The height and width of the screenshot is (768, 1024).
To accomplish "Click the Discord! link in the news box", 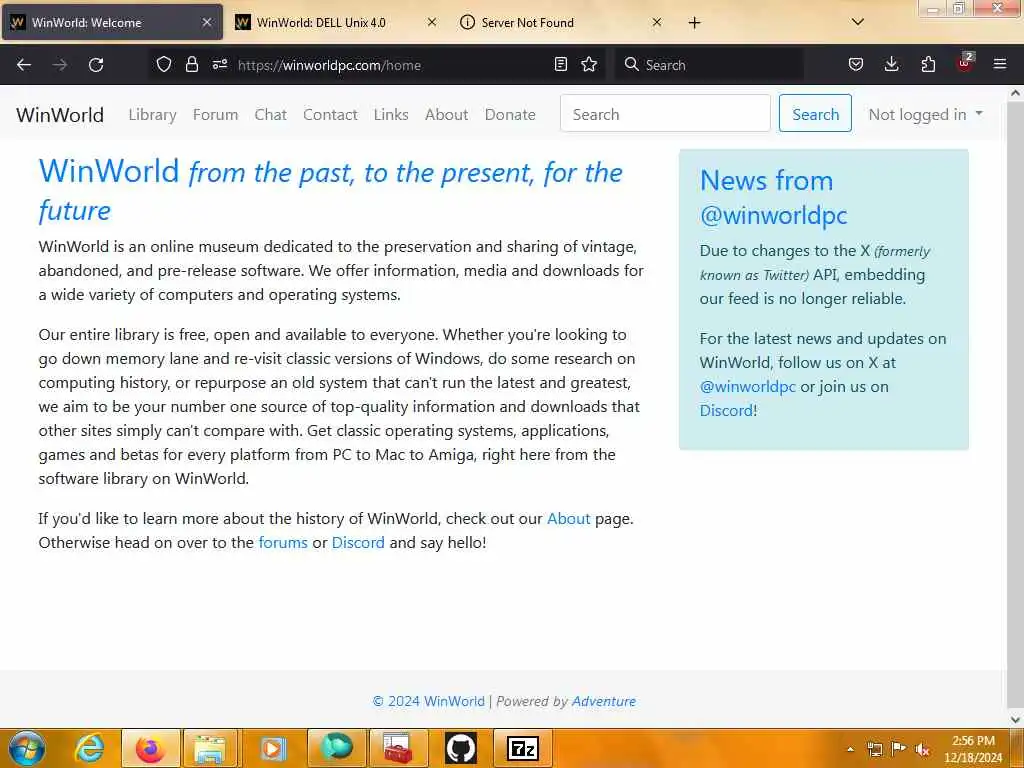I will click(x=728, y=411).
